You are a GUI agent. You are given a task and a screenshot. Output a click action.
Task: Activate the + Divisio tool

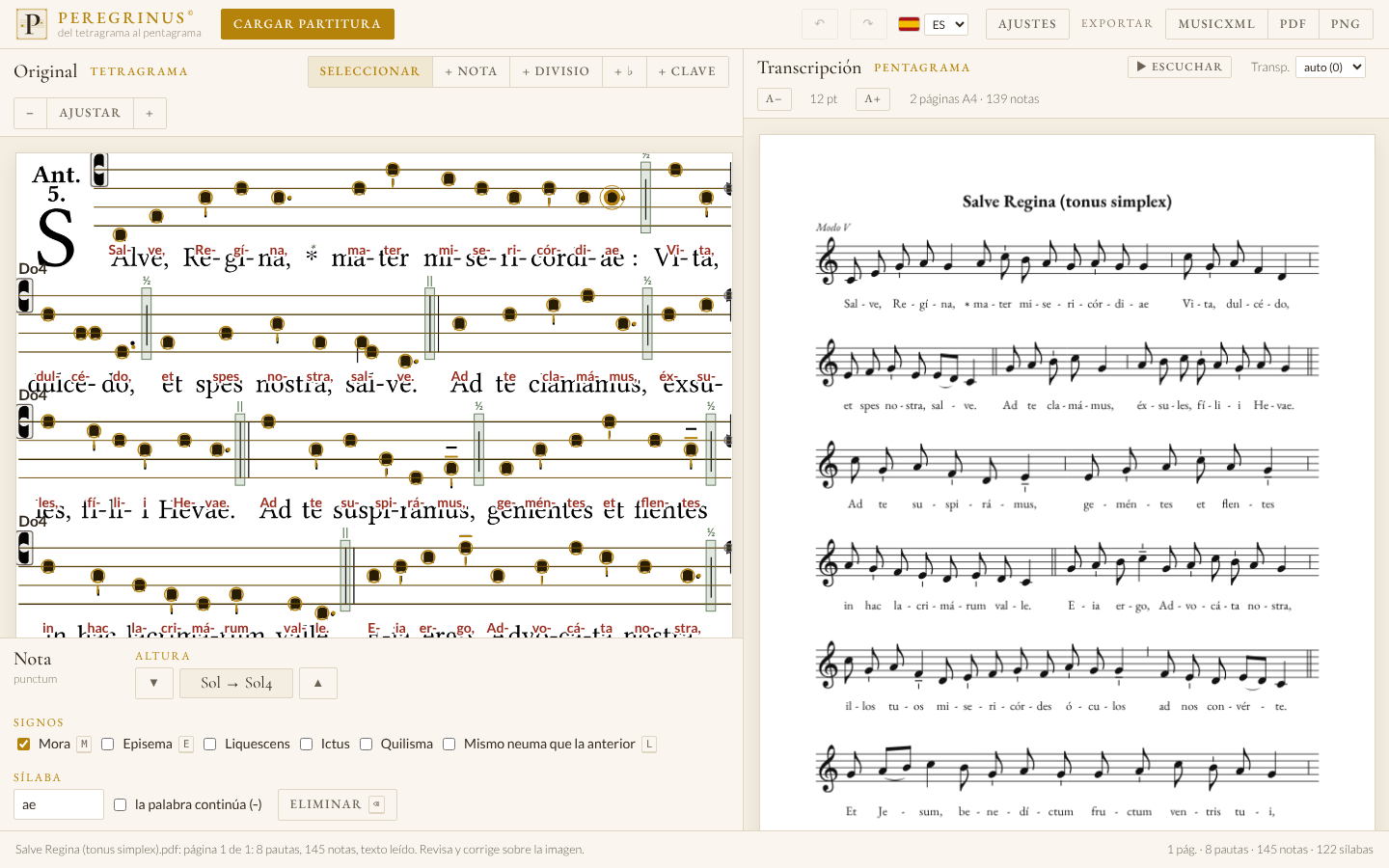coord(556,72)
